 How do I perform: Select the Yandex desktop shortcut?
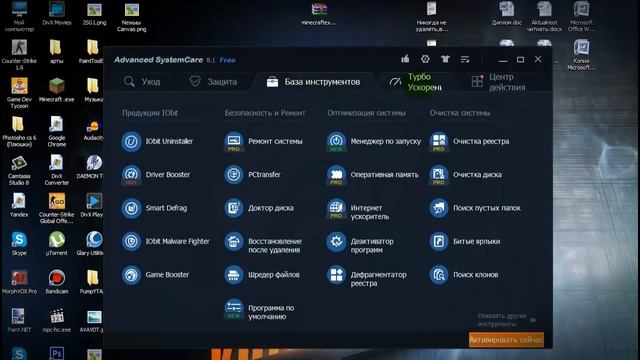19,205
